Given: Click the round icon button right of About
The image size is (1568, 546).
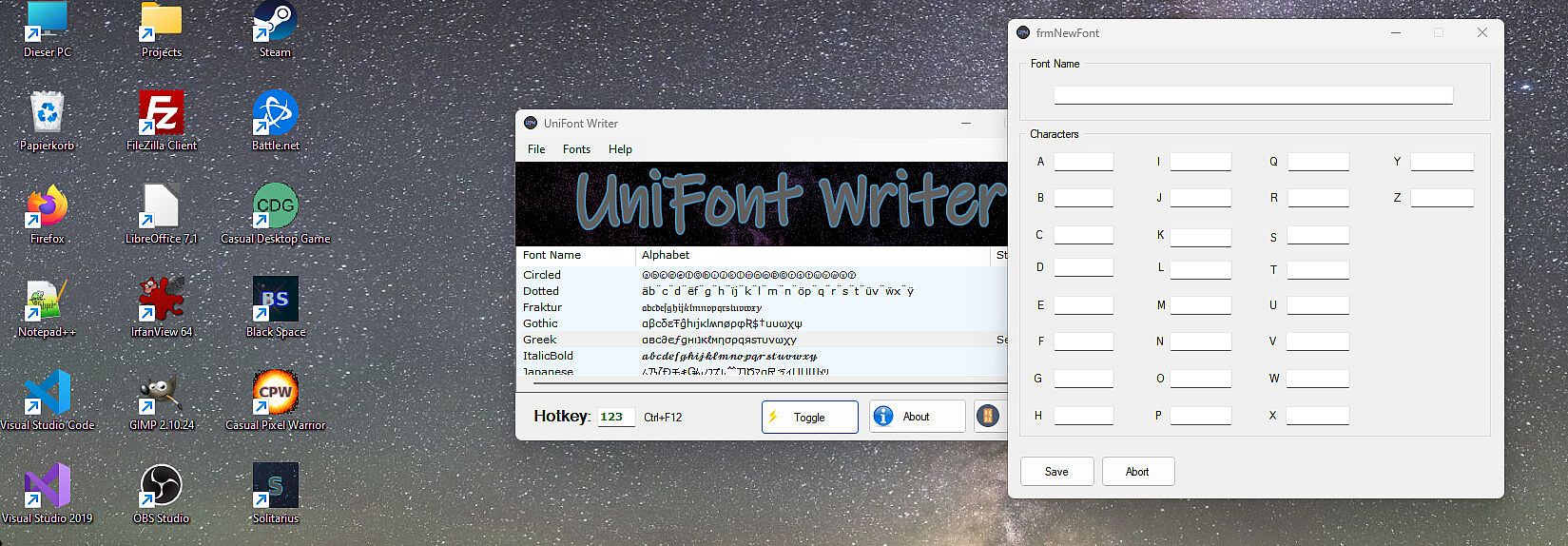Looking at the screenshot, I should tap(988, 417).
